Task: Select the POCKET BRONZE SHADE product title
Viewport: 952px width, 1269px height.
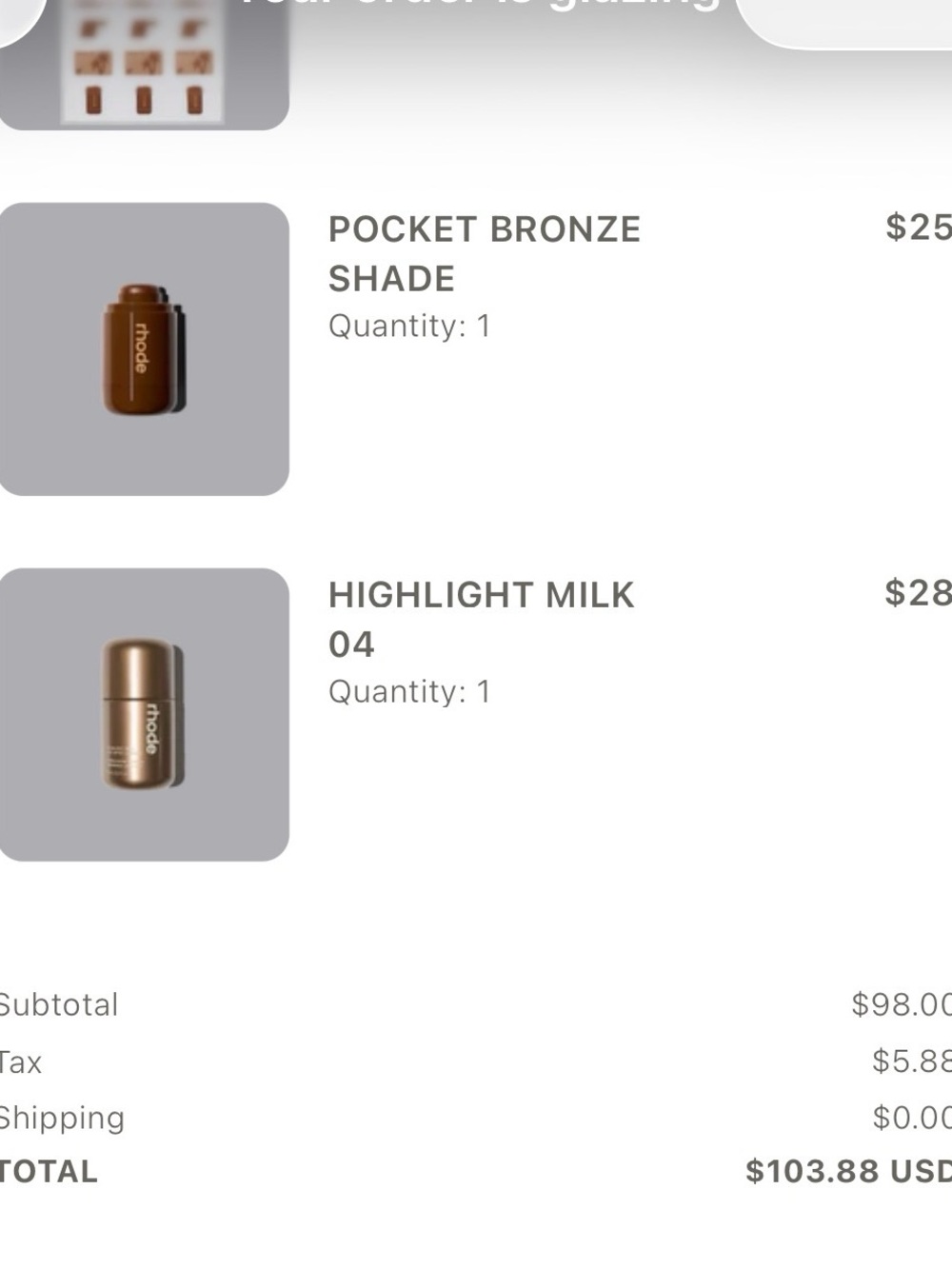Action: click(x=485, y=254)
